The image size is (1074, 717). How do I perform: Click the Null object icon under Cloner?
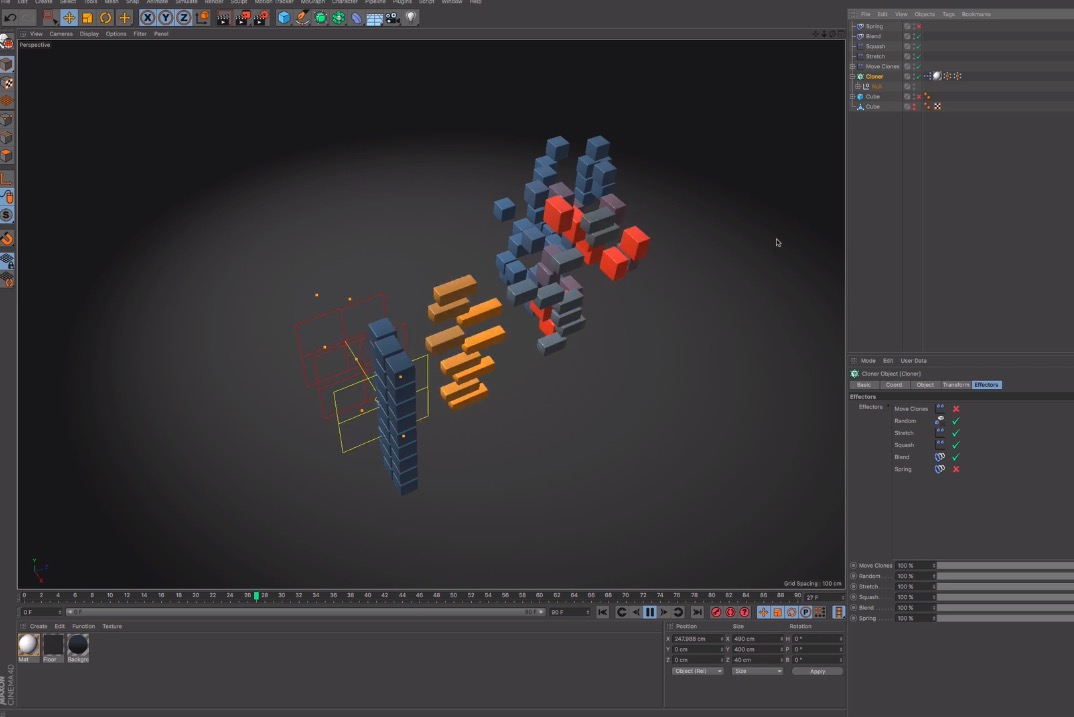coord(868,87)
